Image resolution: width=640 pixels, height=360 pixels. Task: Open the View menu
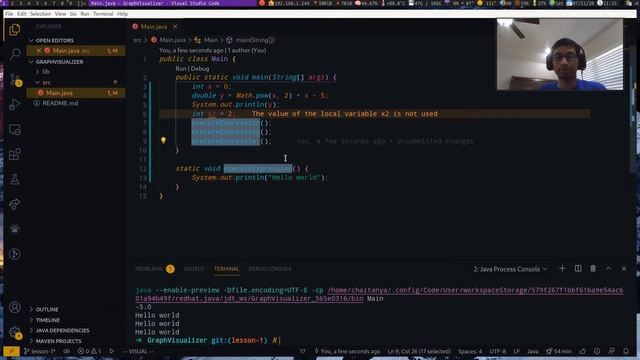point(60,14)
